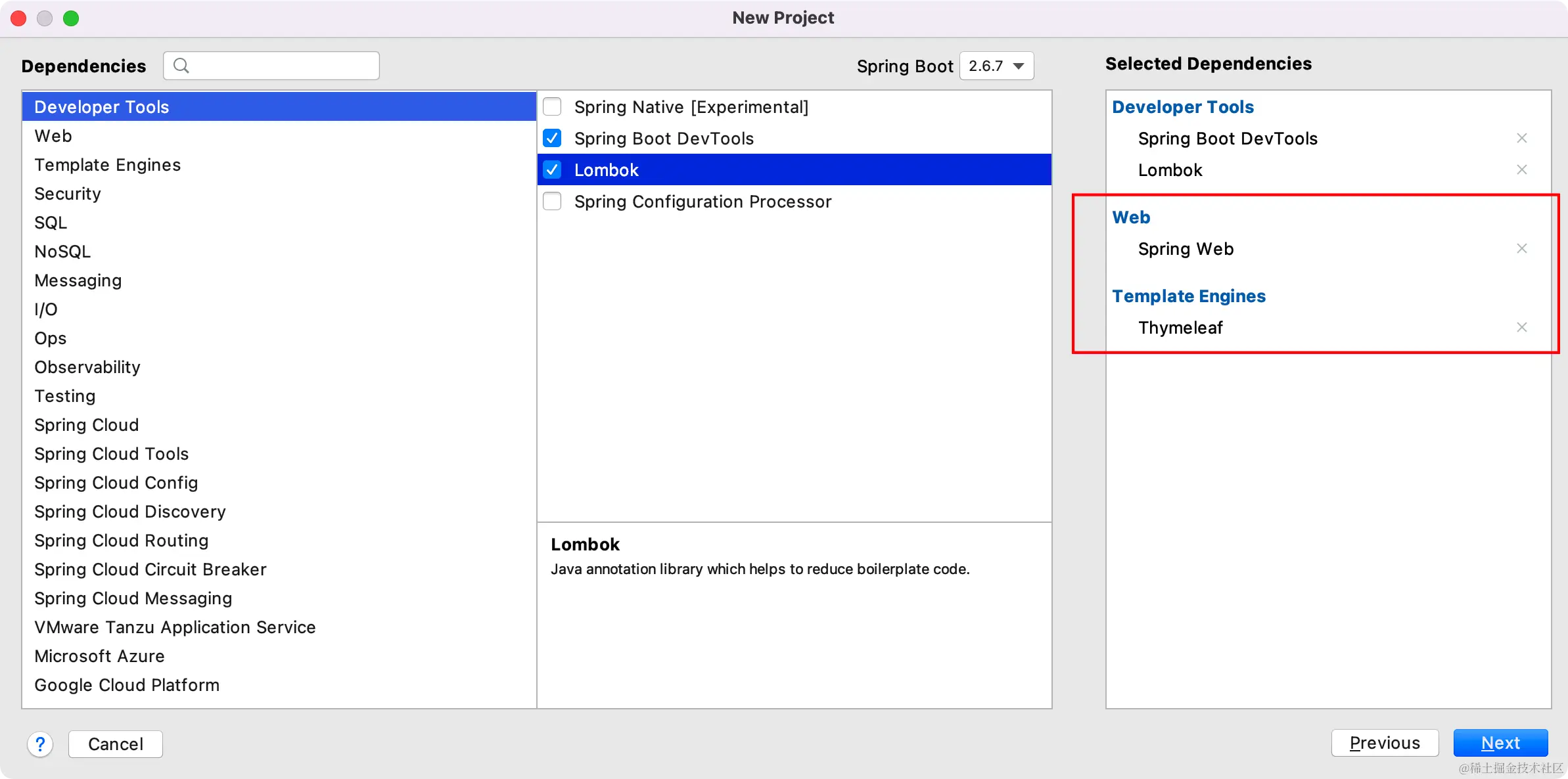This screenshot has width=1568, height=779.
Task: Uncheck the Lombok checkbox
Action: pyautogui.click(x=552, y=169)
